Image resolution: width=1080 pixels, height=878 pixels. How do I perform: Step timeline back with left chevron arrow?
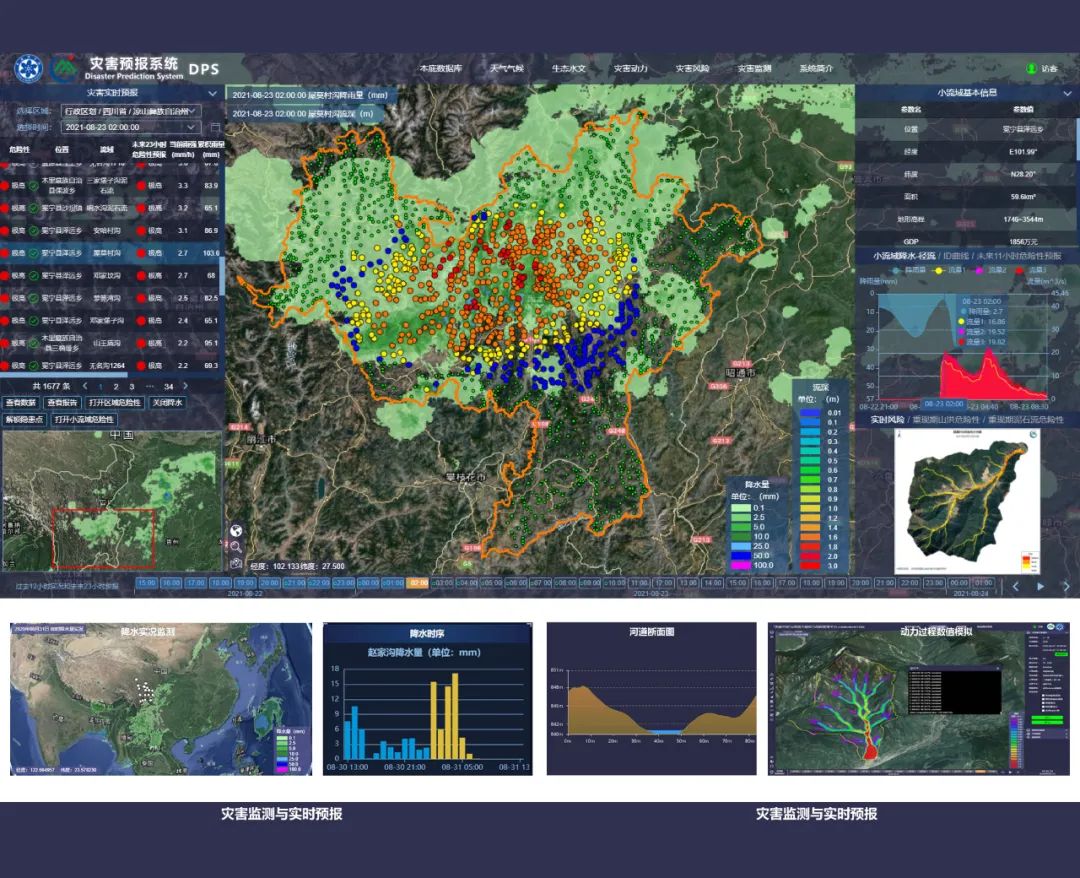[x=1015, y=587]
